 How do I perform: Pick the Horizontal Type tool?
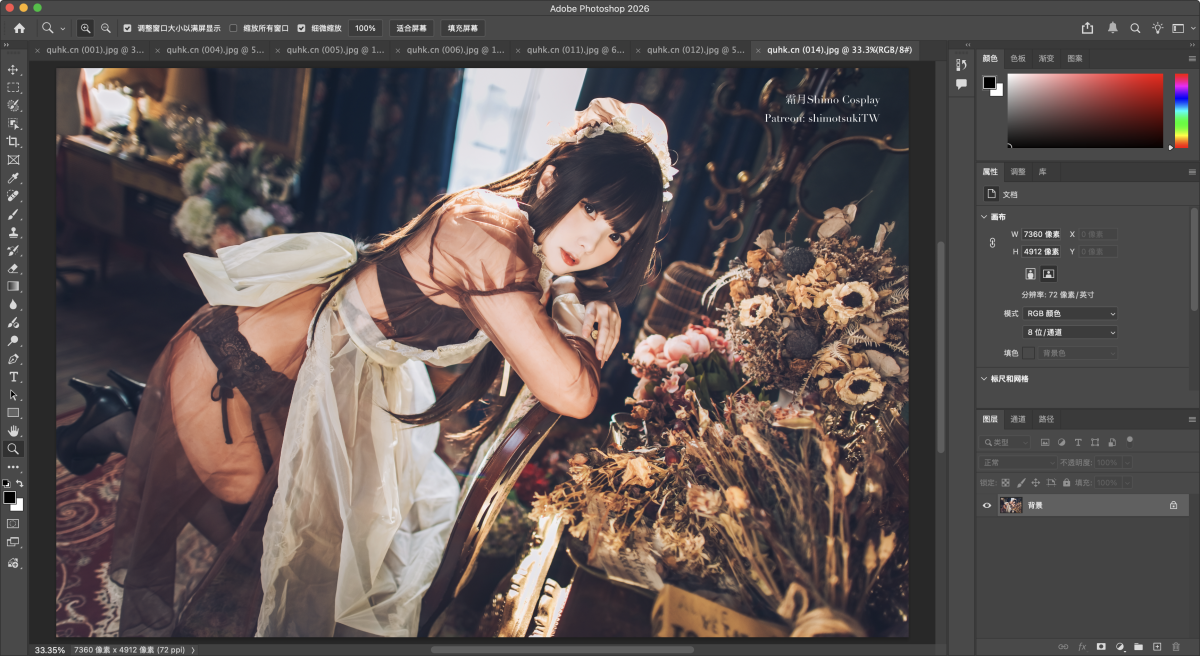[x=14, y=377]
